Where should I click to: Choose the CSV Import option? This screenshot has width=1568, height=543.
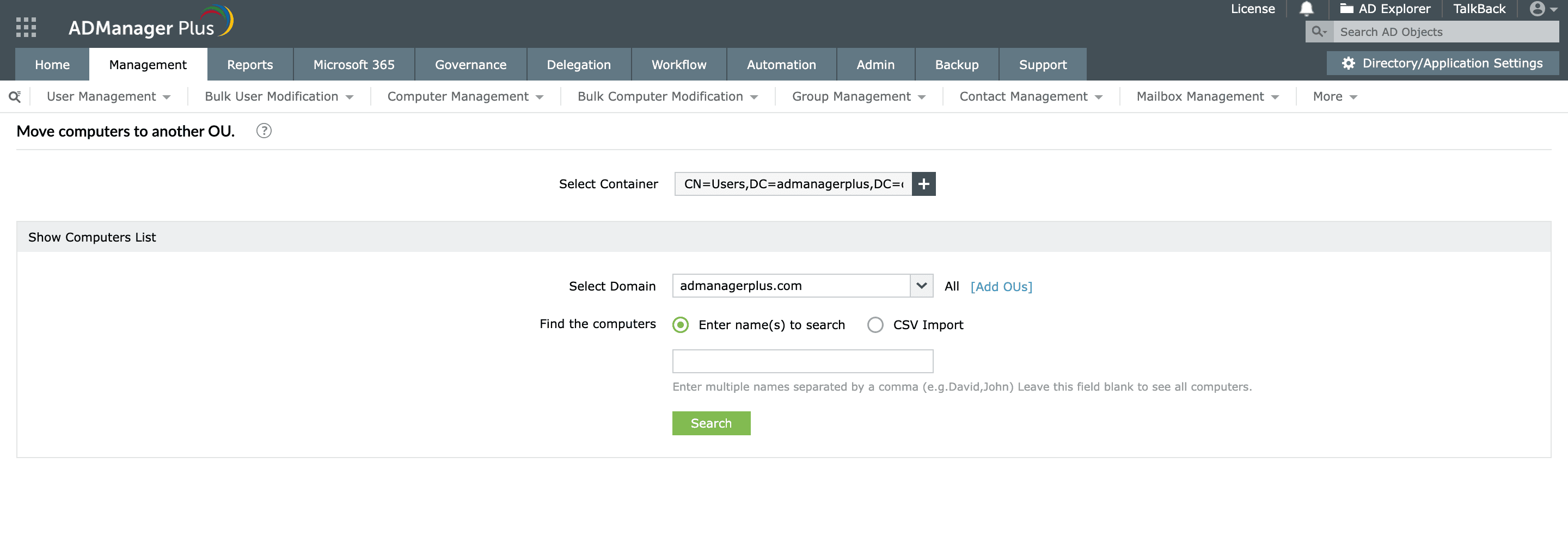coord(875,325)
